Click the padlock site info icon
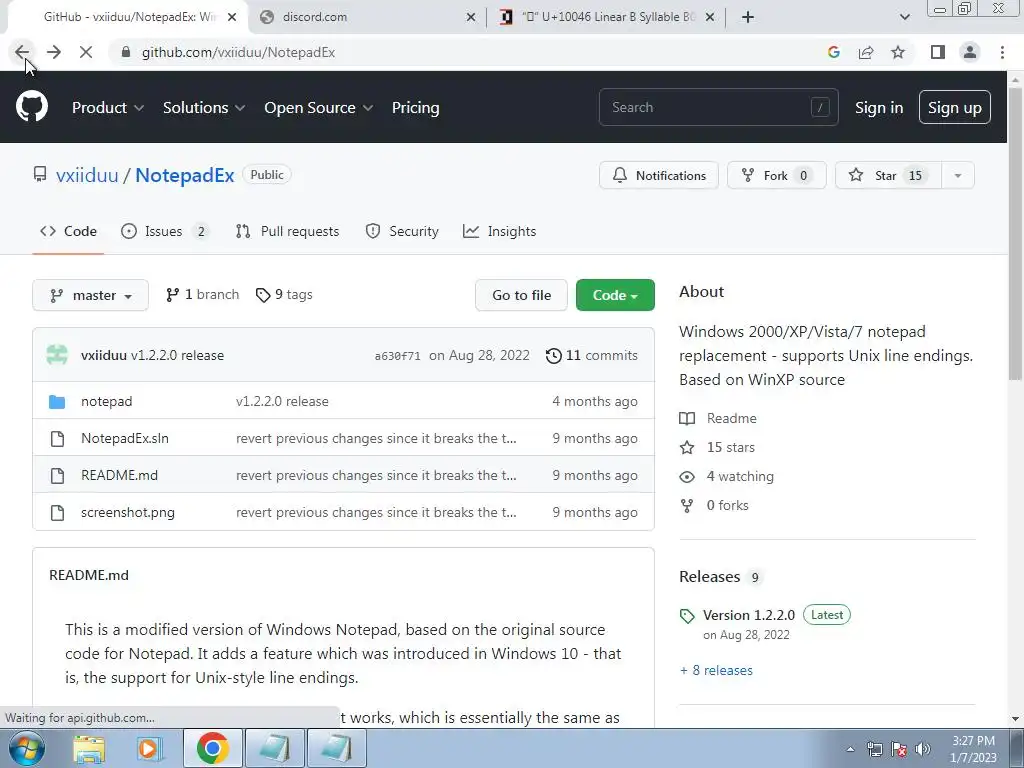This screenshot has width=1024, height=768. pyautogui.click(x=126, y=52)
